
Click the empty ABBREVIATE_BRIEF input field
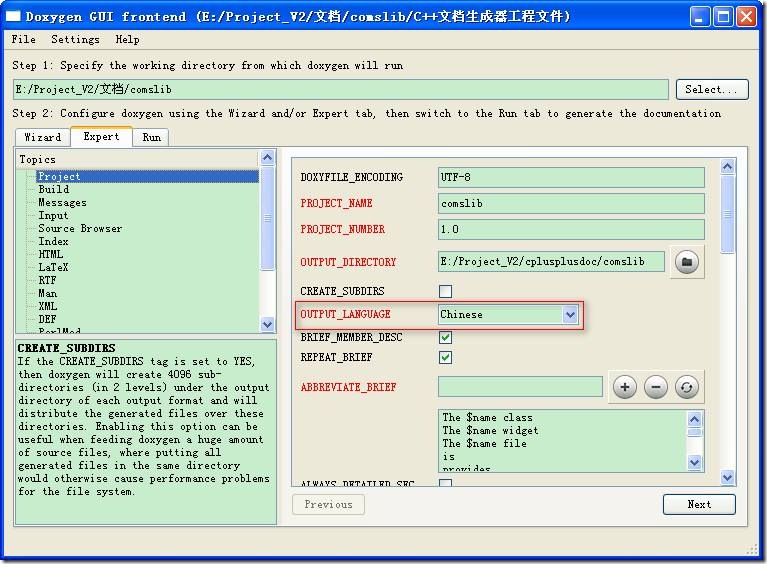click(x=520, y=387)
